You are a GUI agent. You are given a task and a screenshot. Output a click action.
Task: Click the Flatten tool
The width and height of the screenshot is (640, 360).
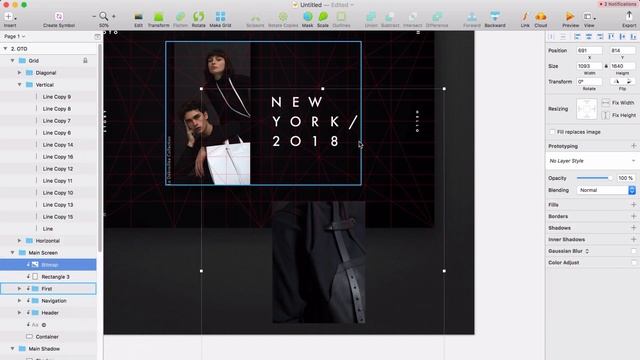click(x=180, y=19)
